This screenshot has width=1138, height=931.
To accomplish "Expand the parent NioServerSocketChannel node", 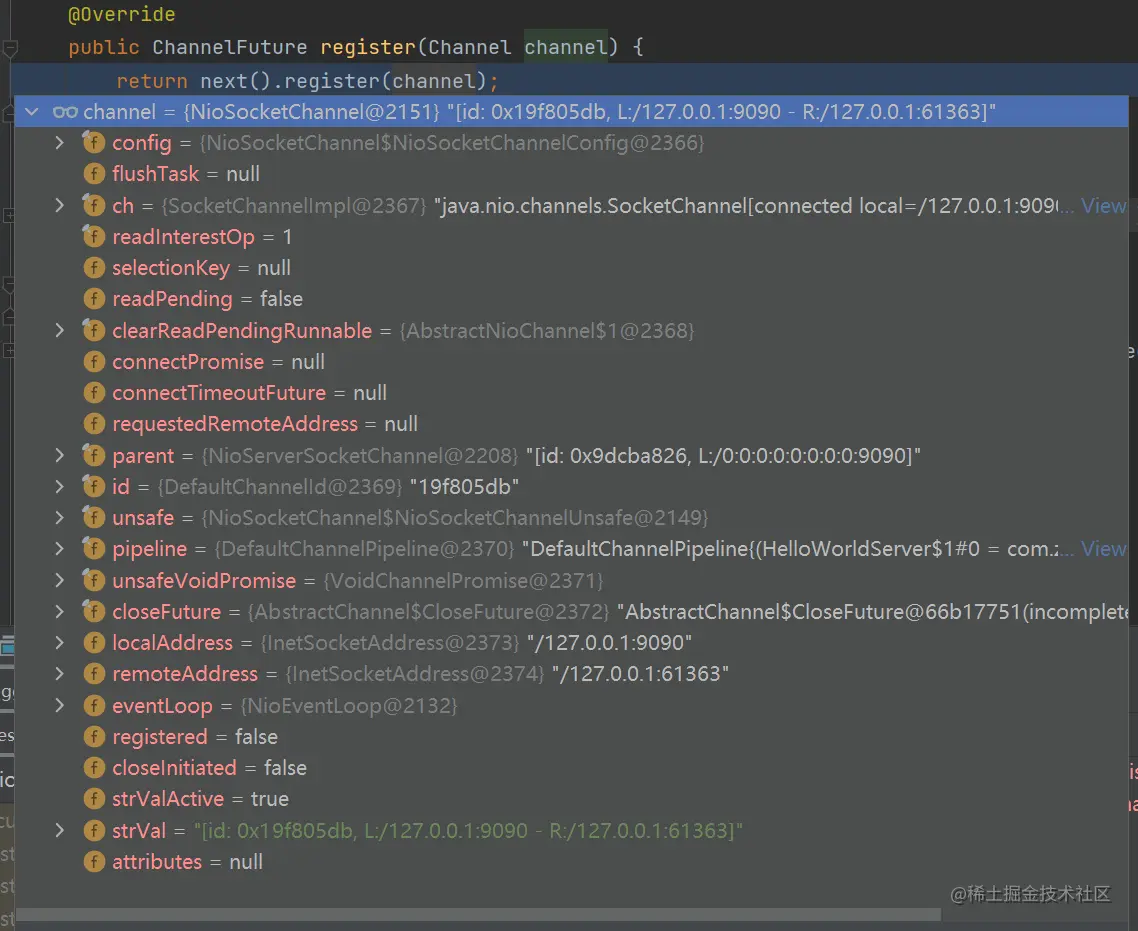I will pyautogui.click(x=60, y=455).
